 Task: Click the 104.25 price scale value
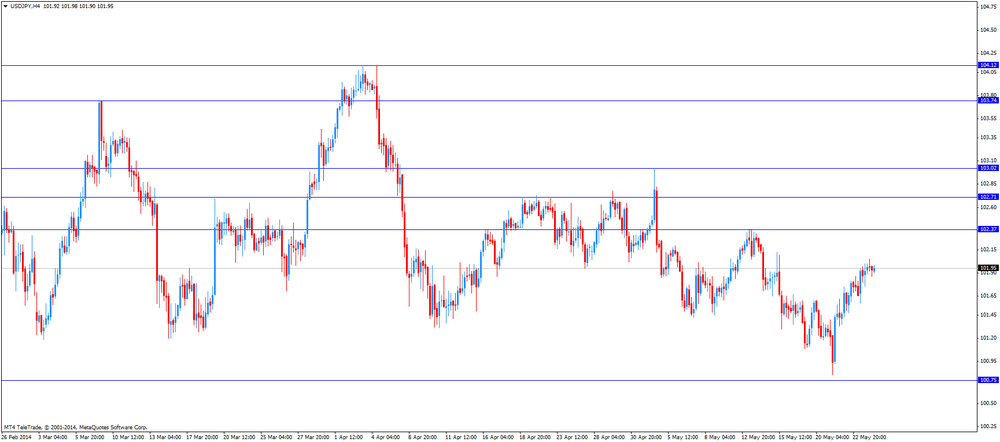[988, 53]
